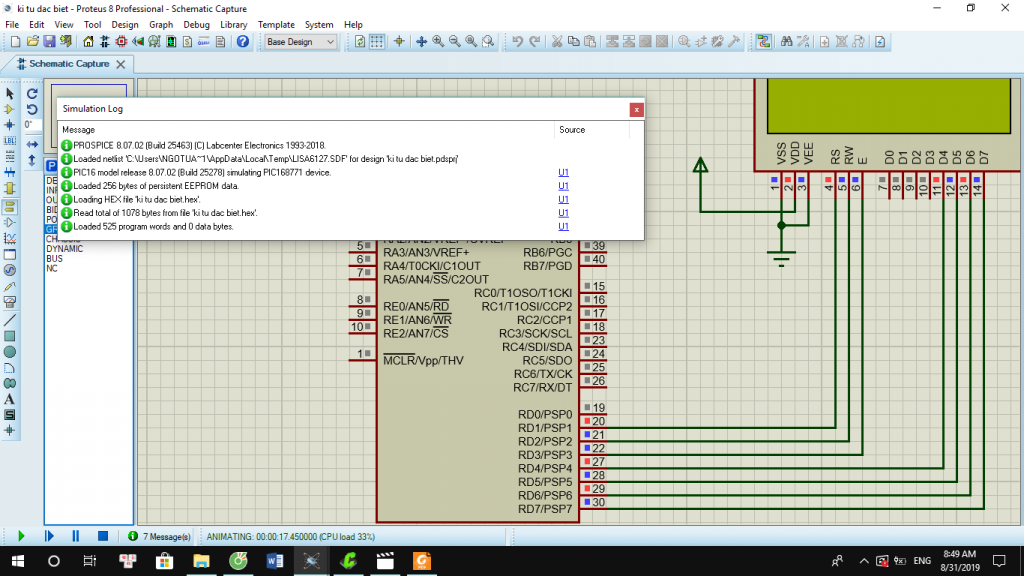The image size is (1024, 576).
Task: Pause the running simulation
Action: (75, 536)
